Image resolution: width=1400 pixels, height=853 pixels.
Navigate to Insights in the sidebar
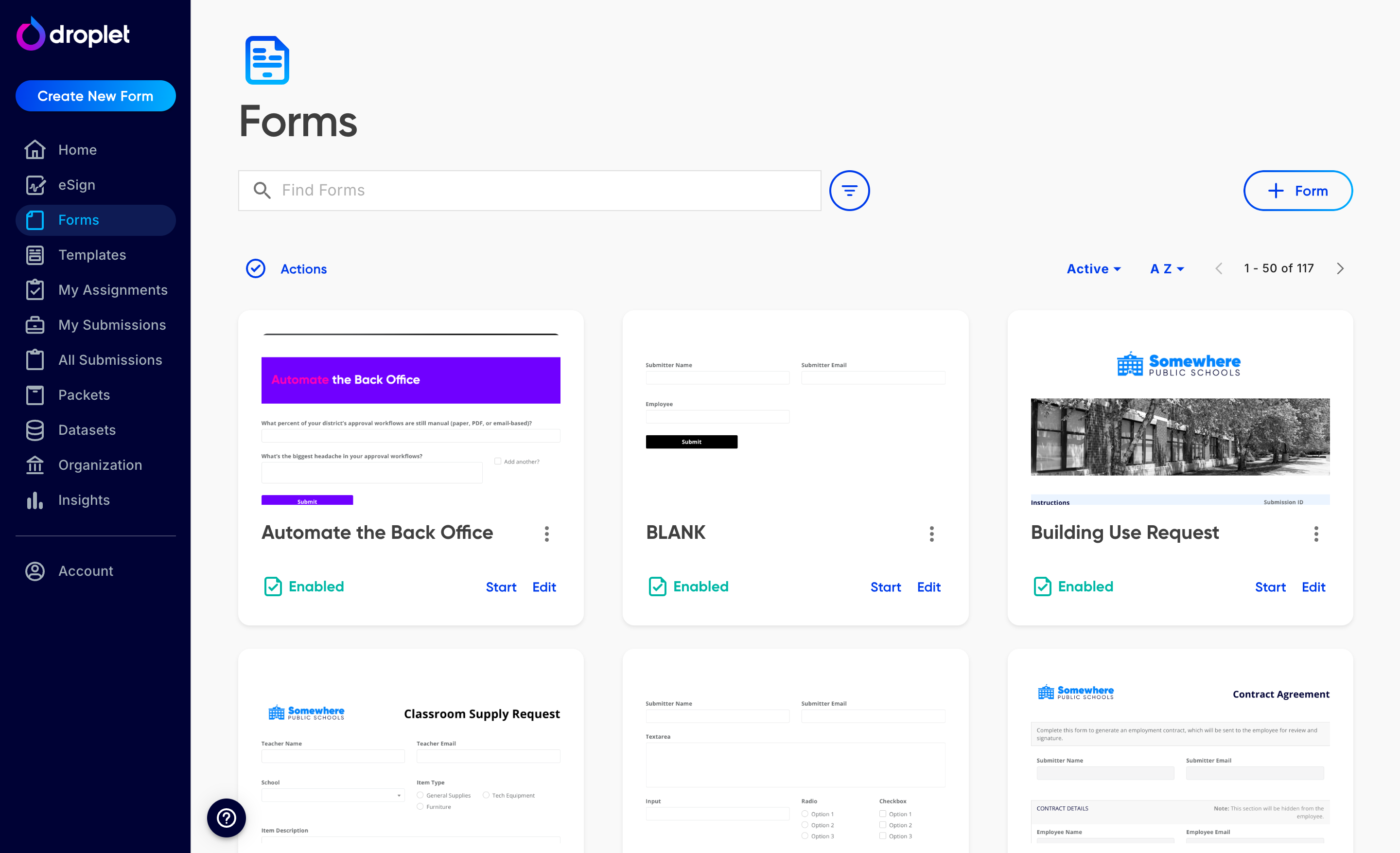tap(95, 500)
